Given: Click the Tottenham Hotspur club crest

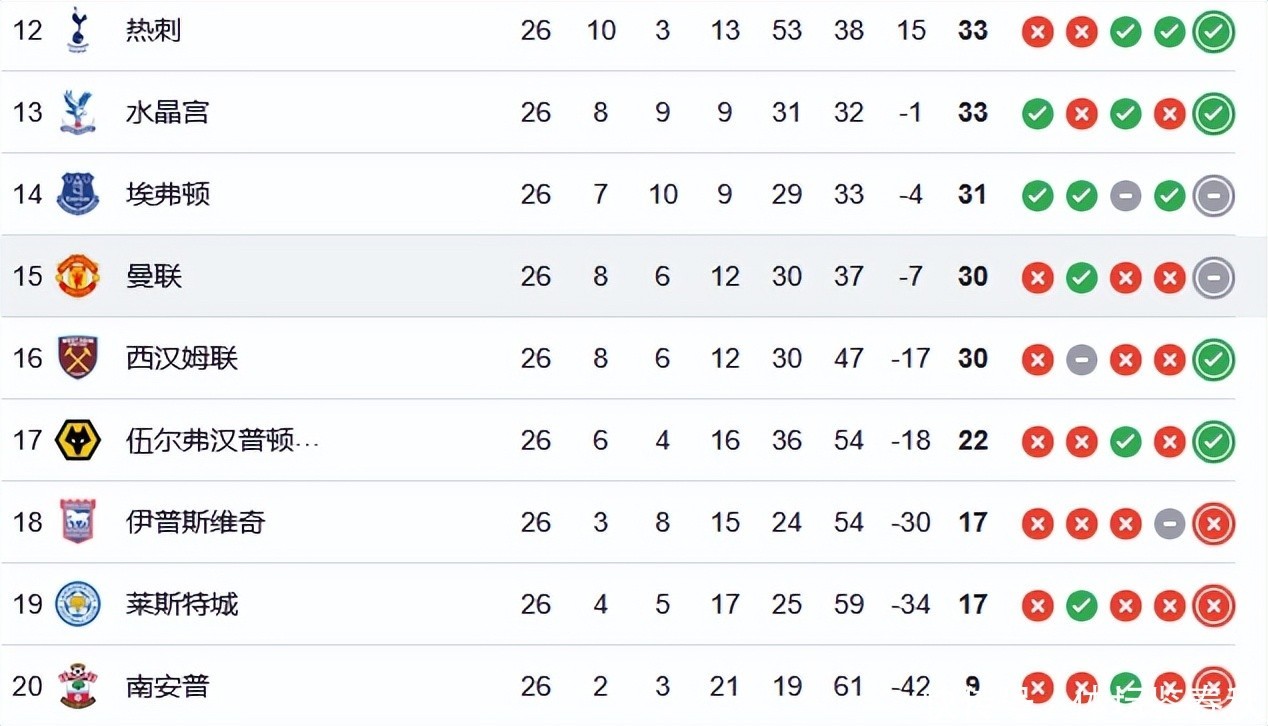Looking at the screenshot, I should click(77, 30).
